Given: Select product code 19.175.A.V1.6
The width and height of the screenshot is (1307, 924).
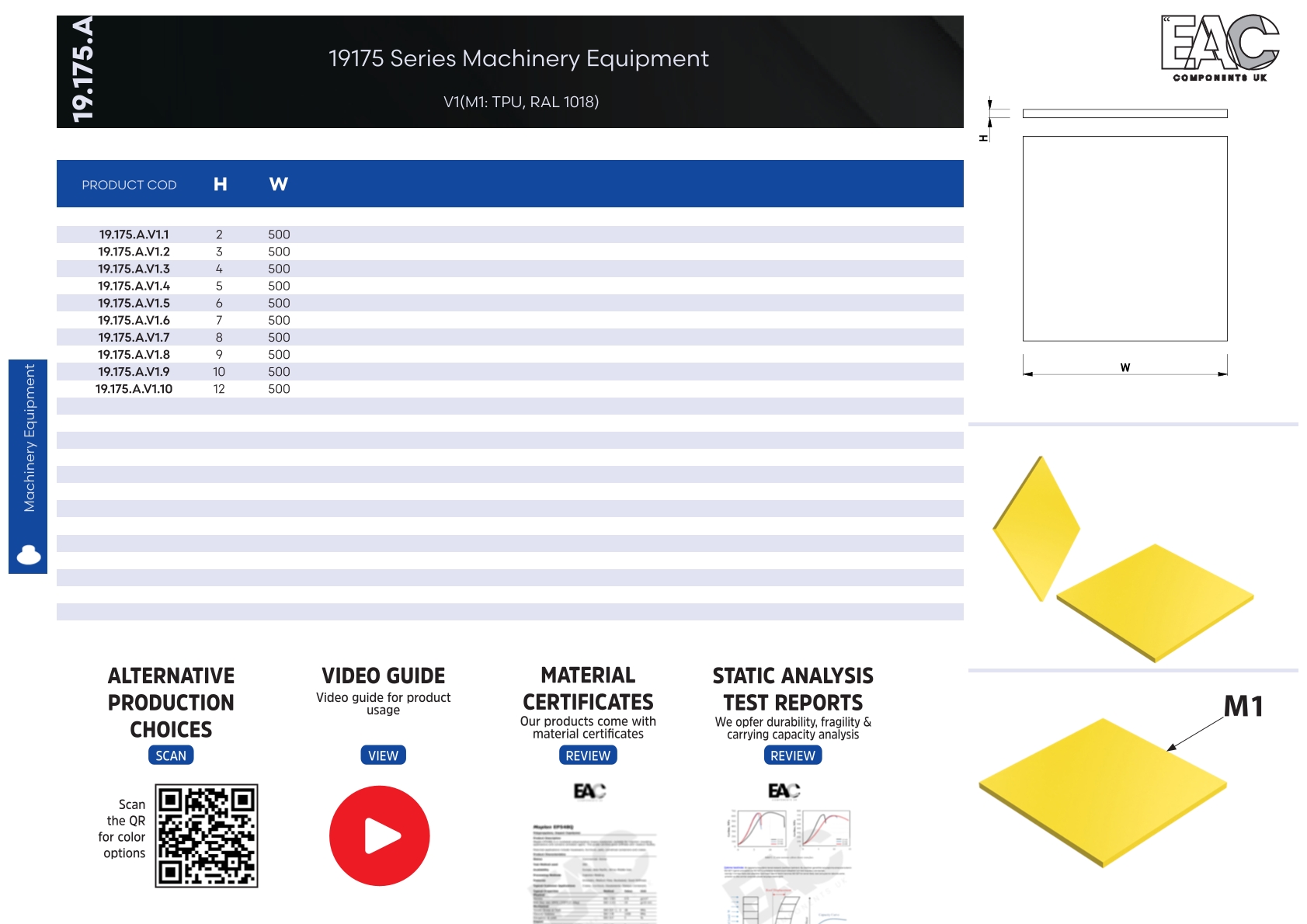Looking at the screenshot, I should coord(134,320).
